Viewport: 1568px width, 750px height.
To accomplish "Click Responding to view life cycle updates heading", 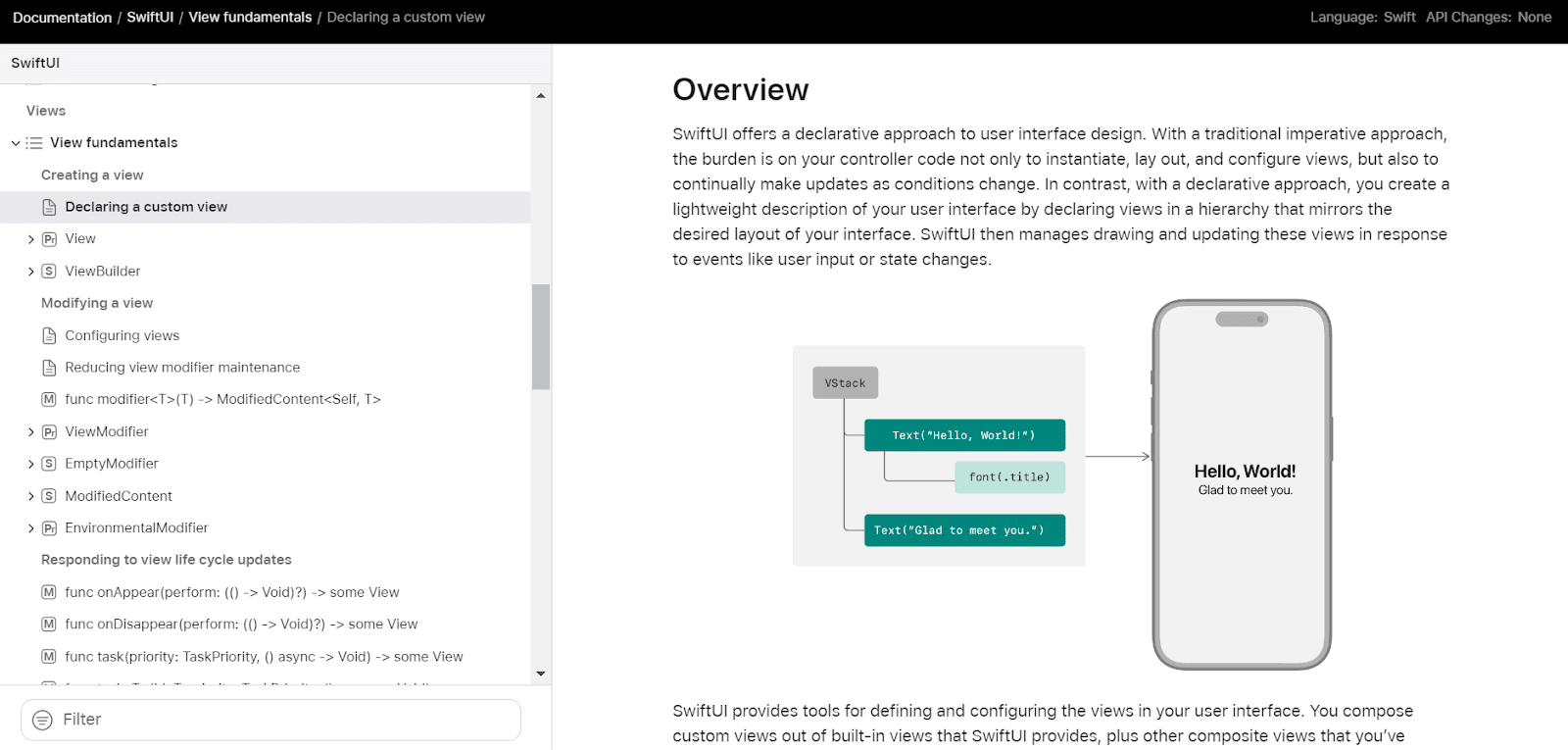I will tap(167, 560).
